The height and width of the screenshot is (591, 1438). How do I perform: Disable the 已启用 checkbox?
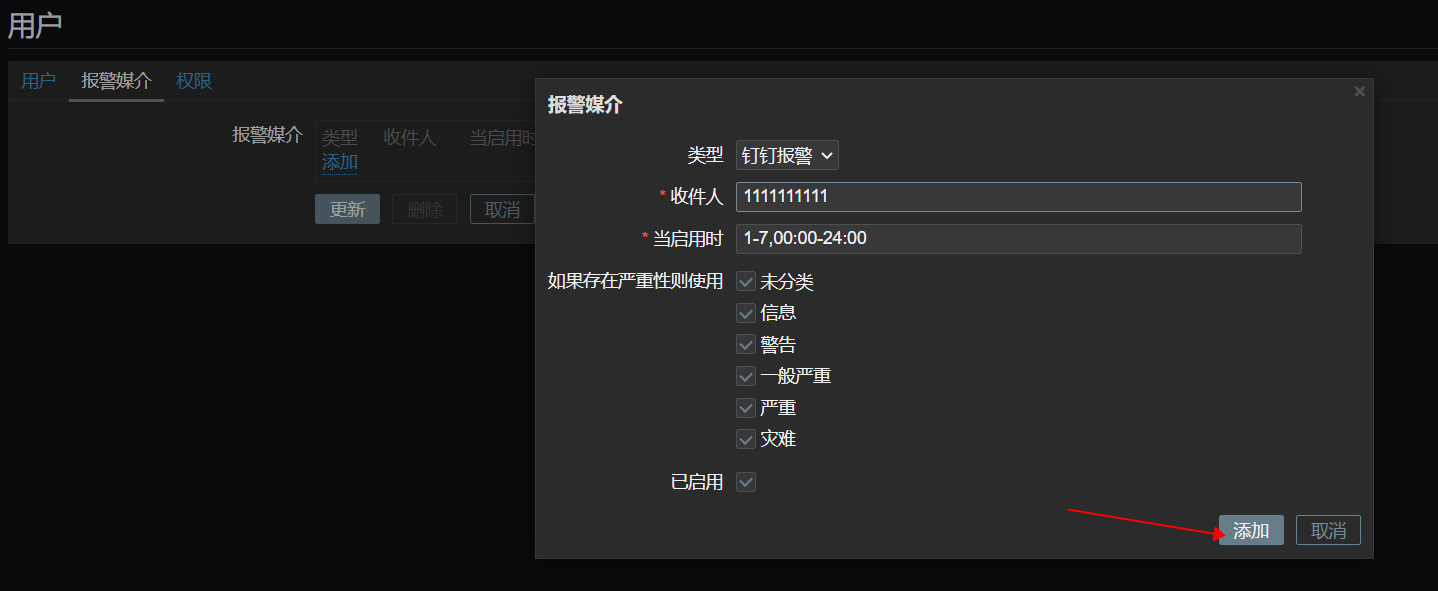coord(746,482)
